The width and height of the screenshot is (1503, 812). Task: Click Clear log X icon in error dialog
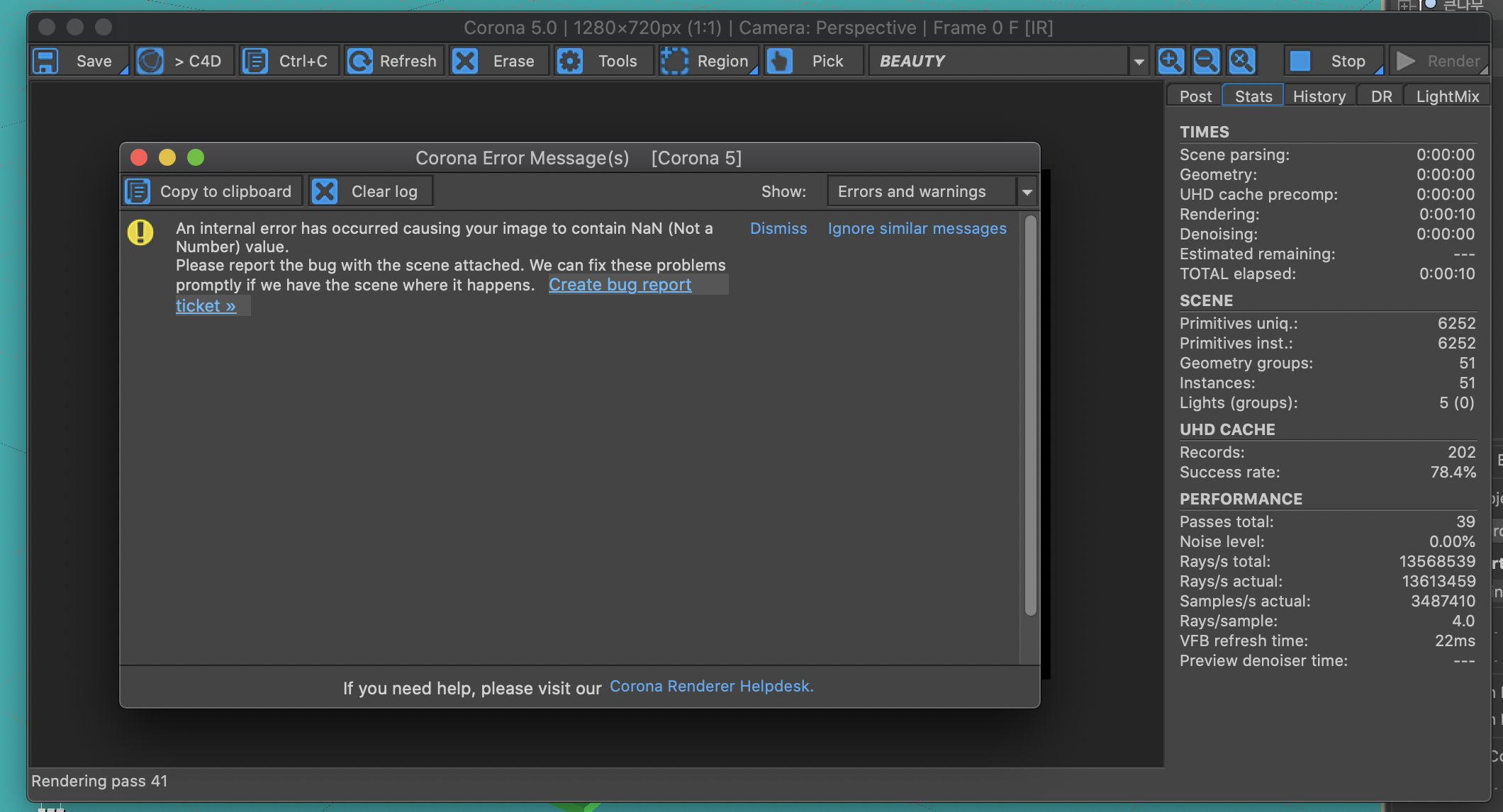[x=325, y=191]
